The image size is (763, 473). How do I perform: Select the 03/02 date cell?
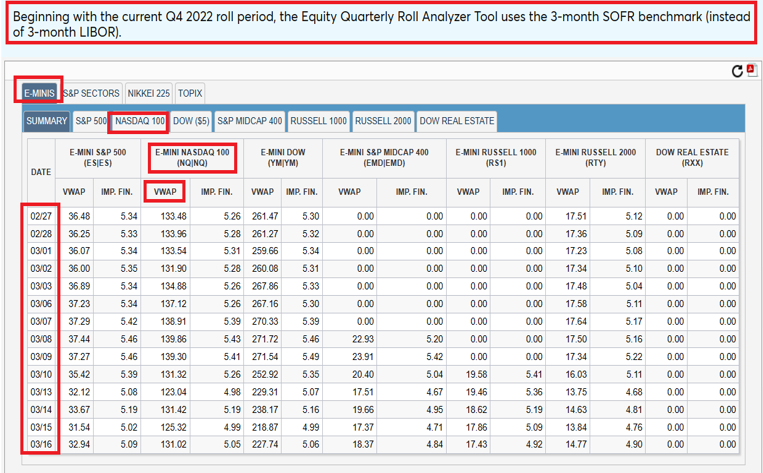[41, 269]
